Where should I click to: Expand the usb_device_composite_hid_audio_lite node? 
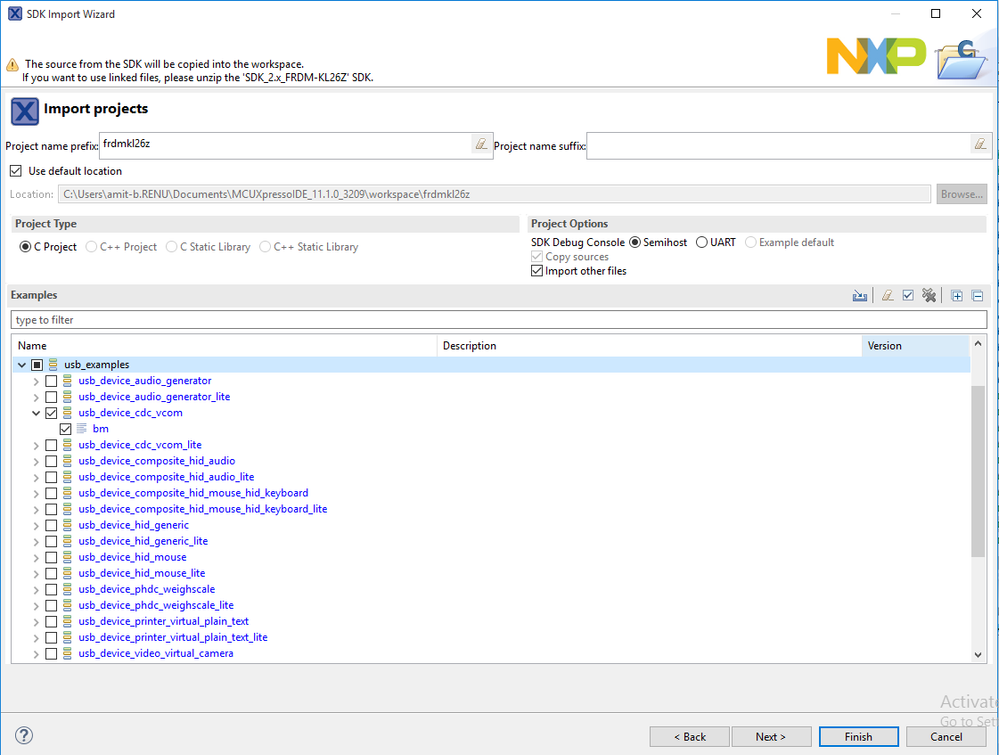click(x=36, y=477)
